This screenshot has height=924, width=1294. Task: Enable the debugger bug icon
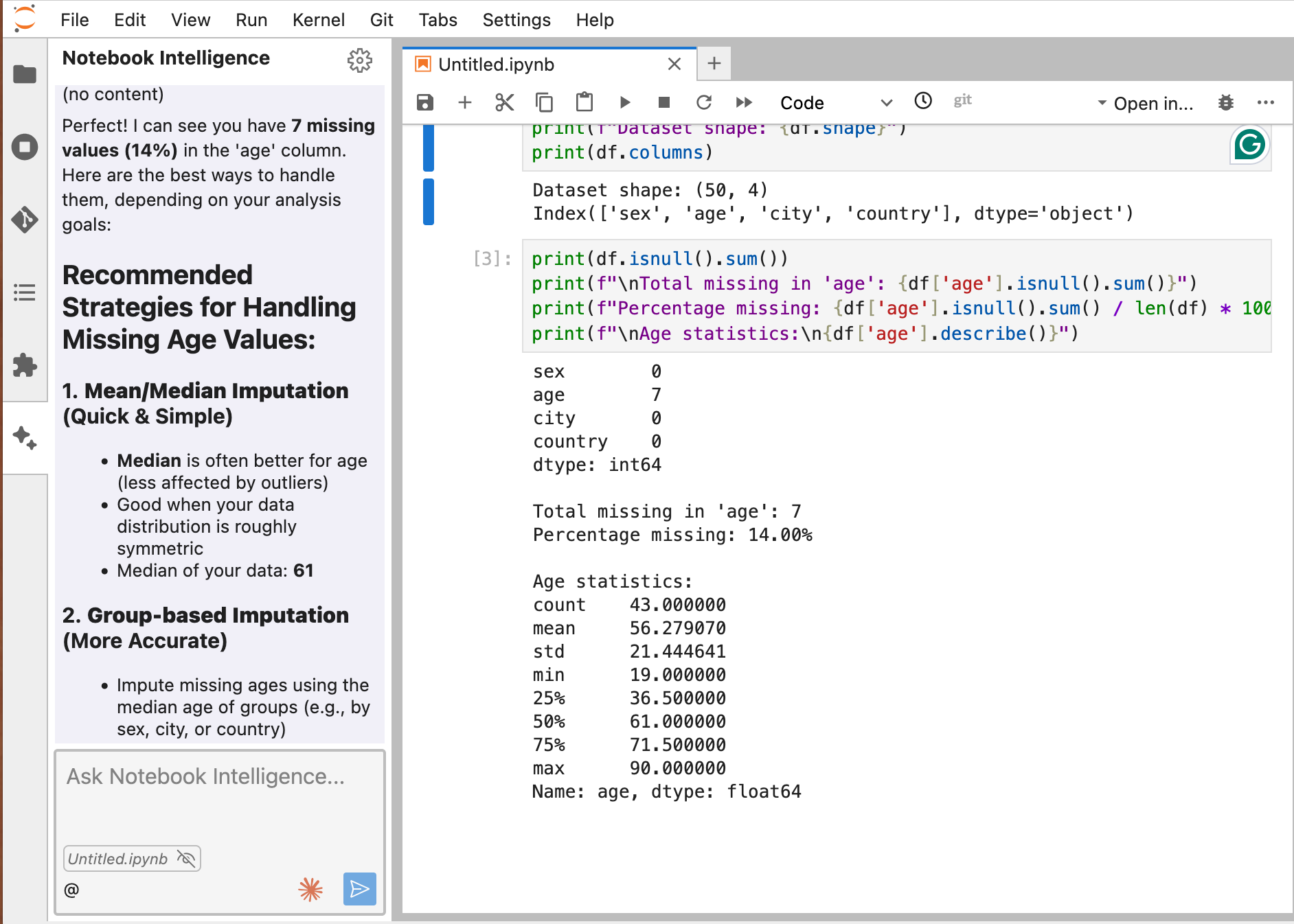tap(1226, 103)
